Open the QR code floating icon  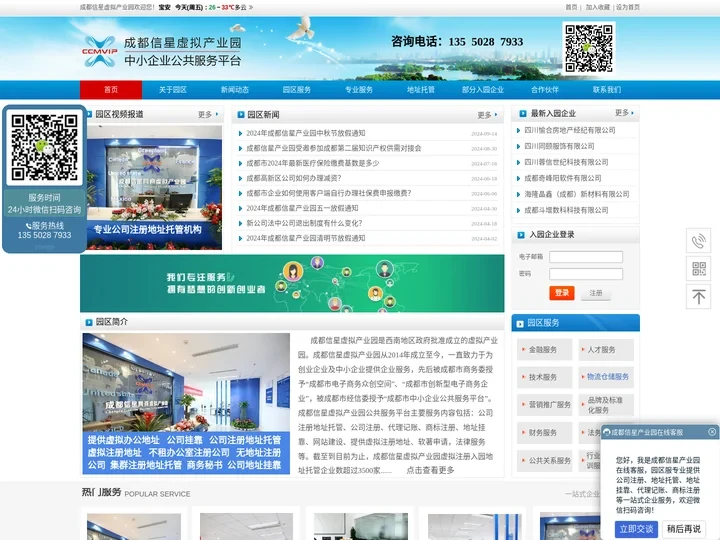698,268
